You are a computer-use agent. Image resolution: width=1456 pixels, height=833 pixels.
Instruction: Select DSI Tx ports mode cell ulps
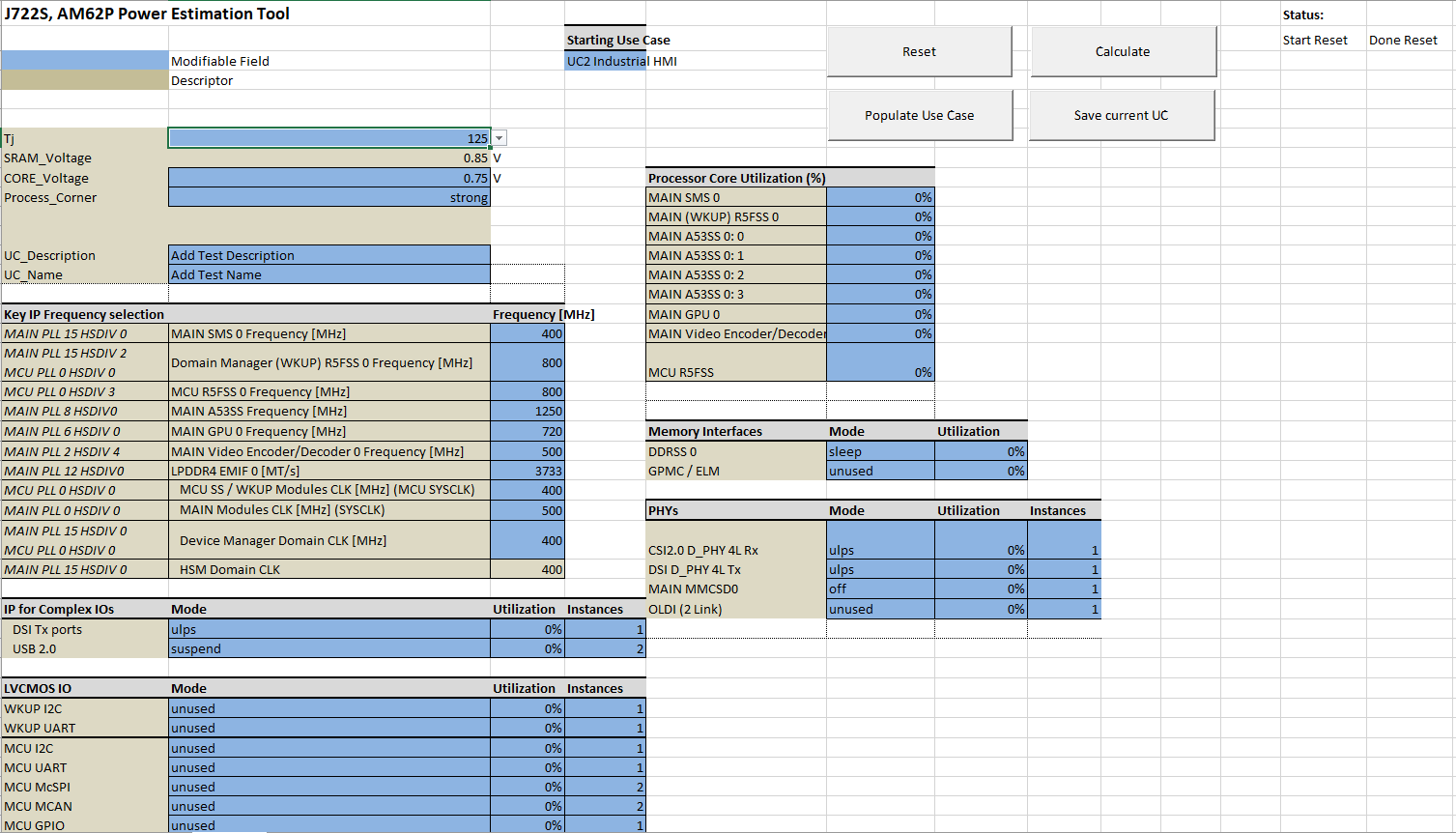point(329,629)
